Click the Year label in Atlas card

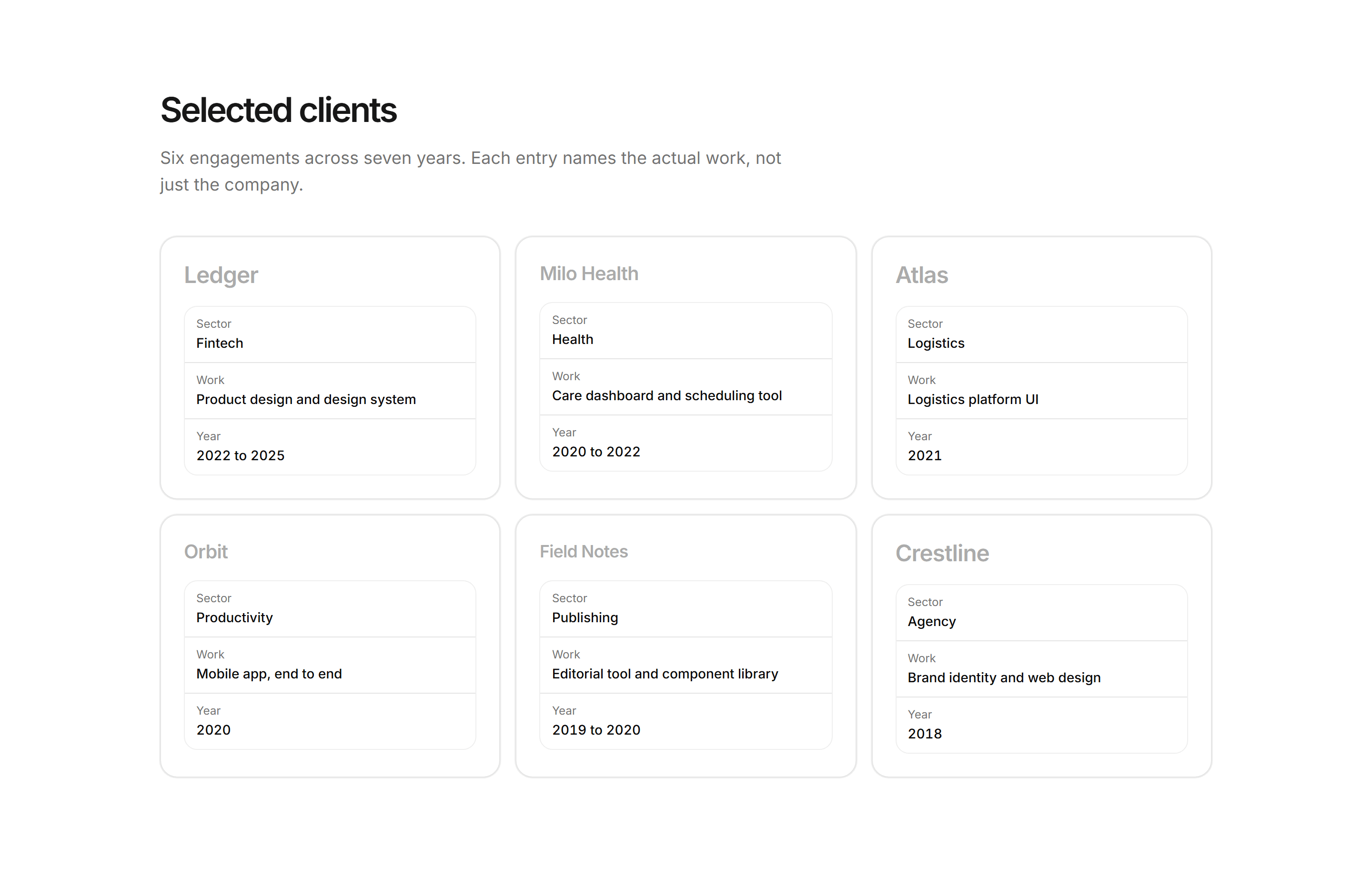tap(919, 436)
